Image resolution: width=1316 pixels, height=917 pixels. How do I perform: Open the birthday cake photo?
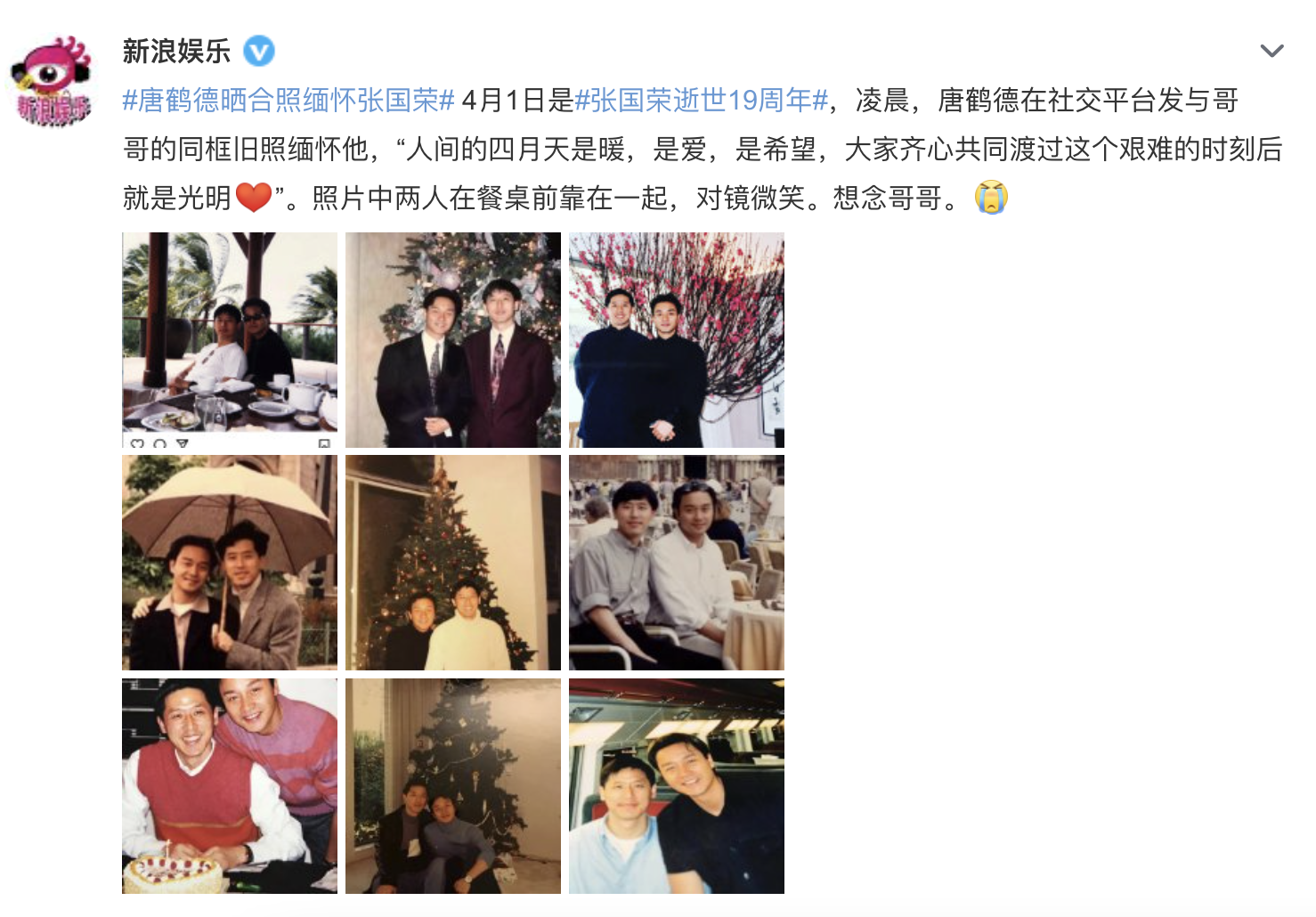pos(230,786)
